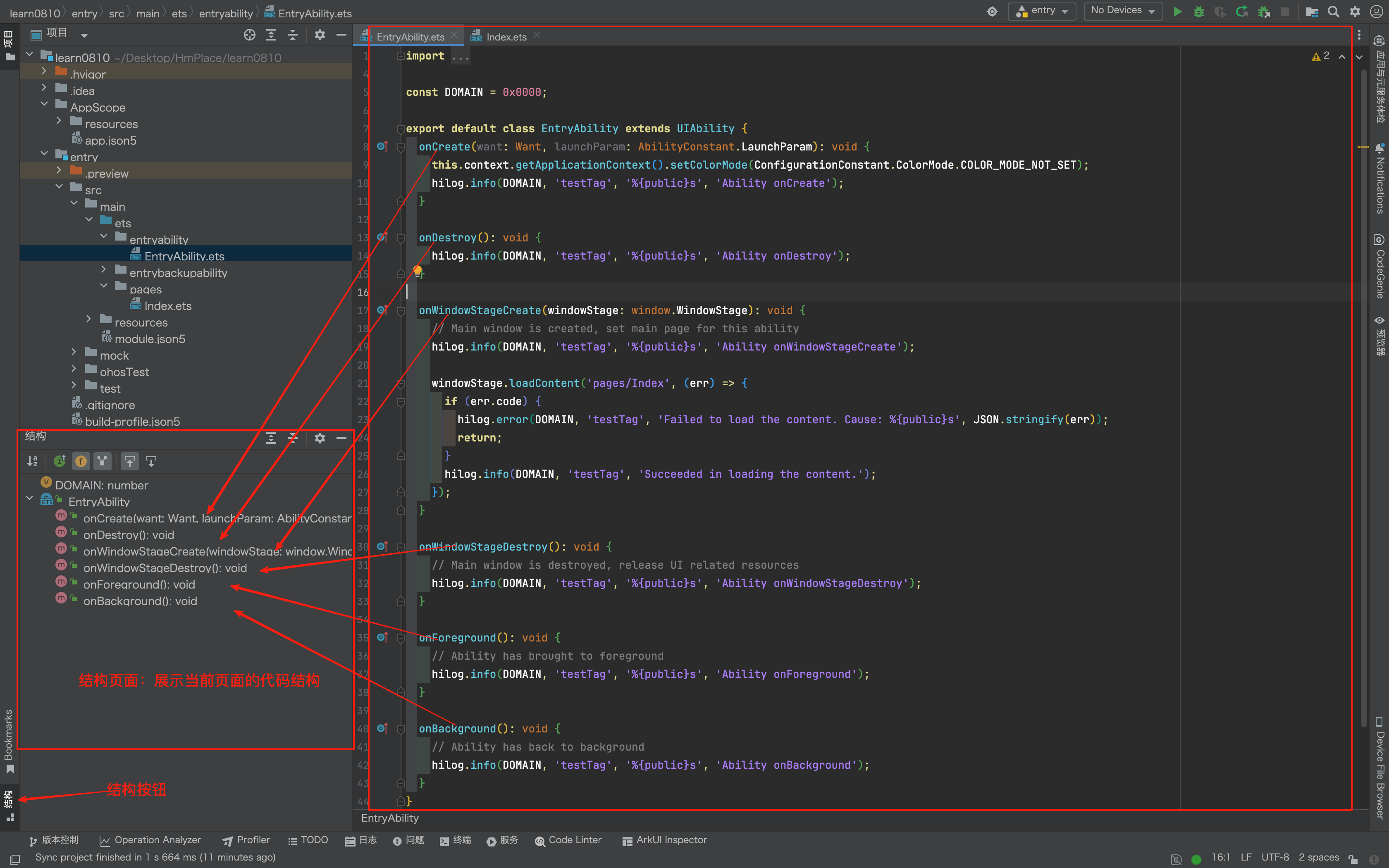Toggle sort alphabetically in structure toolbar
The width and height of the screenshot is (1389, 868).
click(33, 461)
